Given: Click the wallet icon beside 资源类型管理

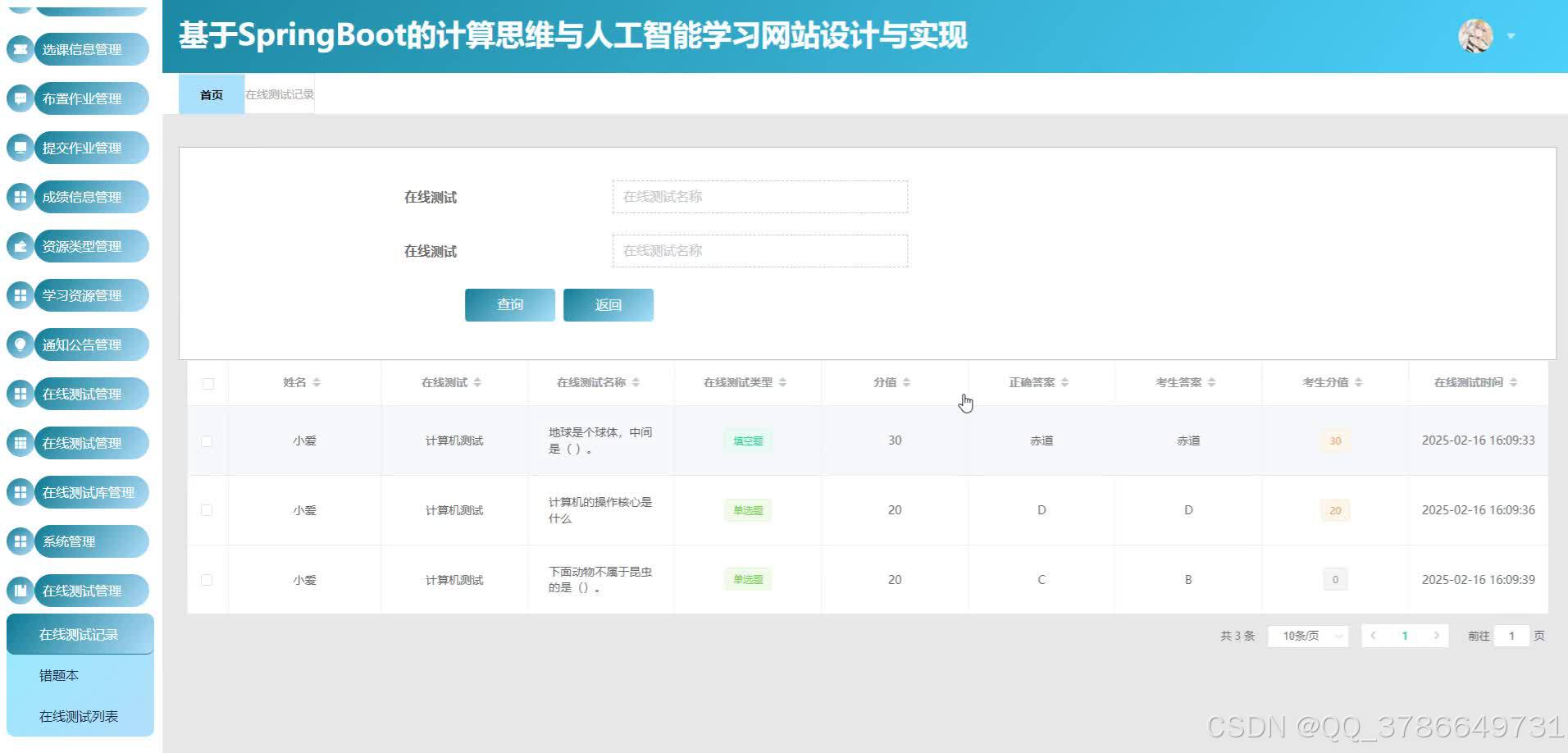Looking at the screenshot, I should click(20, 246).
